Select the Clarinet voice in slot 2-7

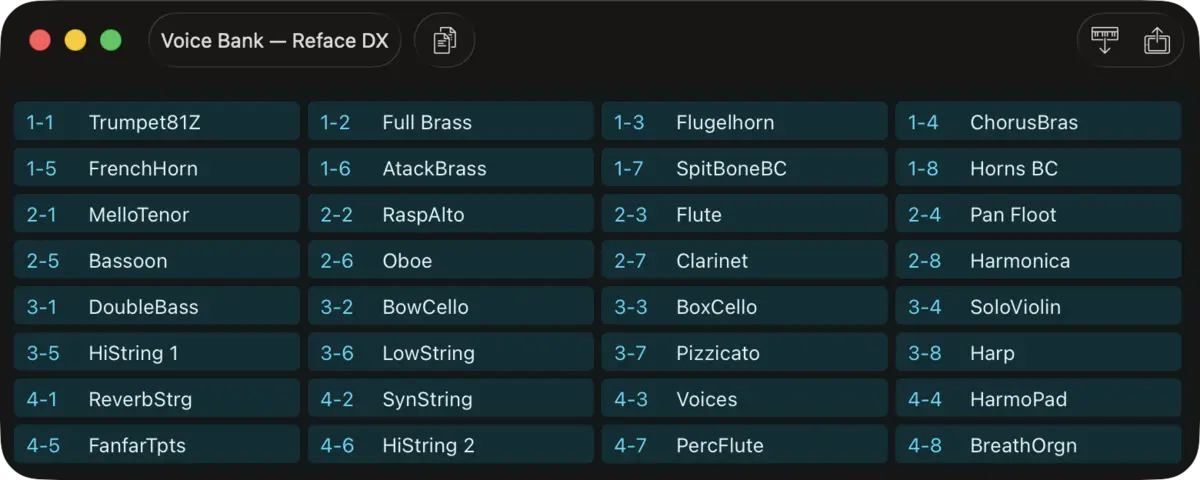click(745, 260)
